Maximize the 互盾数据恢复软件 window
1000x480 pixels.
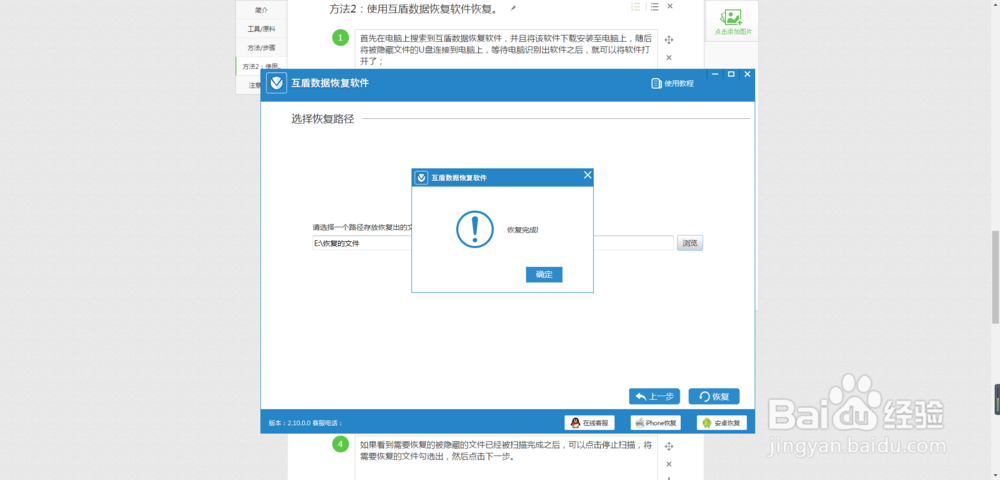point(731,75)
